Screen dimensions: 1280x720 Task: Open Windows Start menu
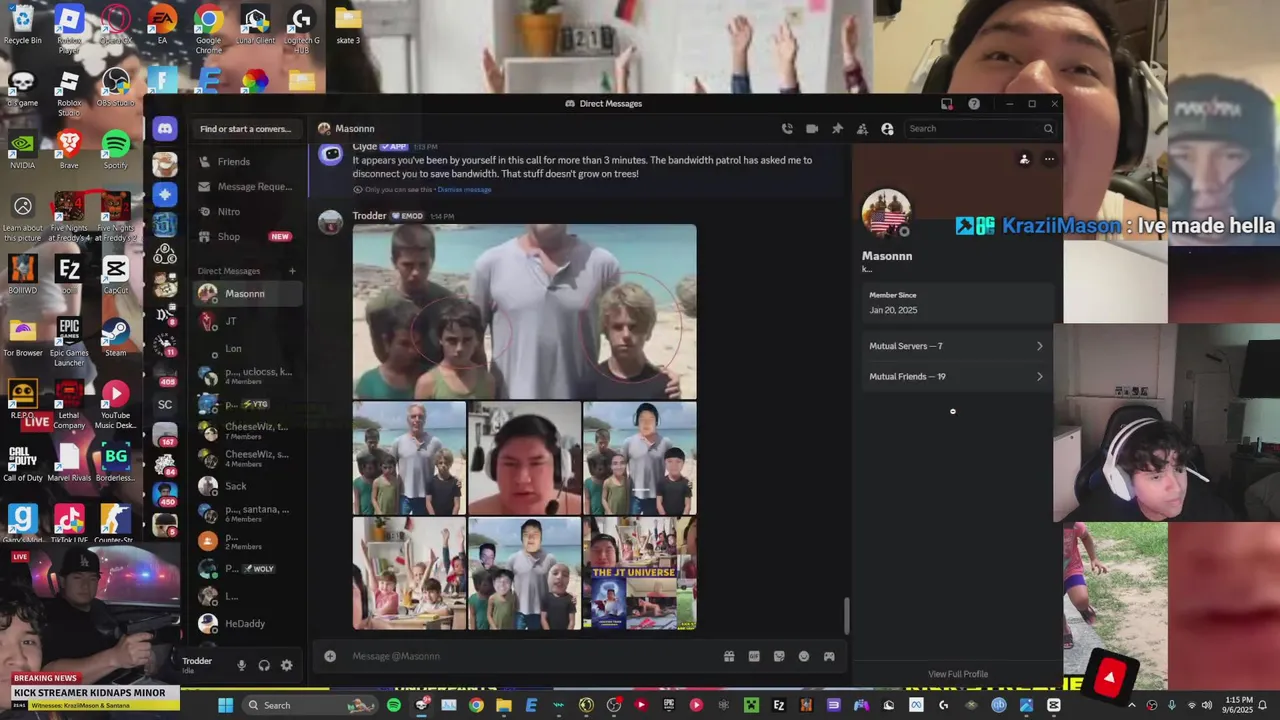point(225,705)
